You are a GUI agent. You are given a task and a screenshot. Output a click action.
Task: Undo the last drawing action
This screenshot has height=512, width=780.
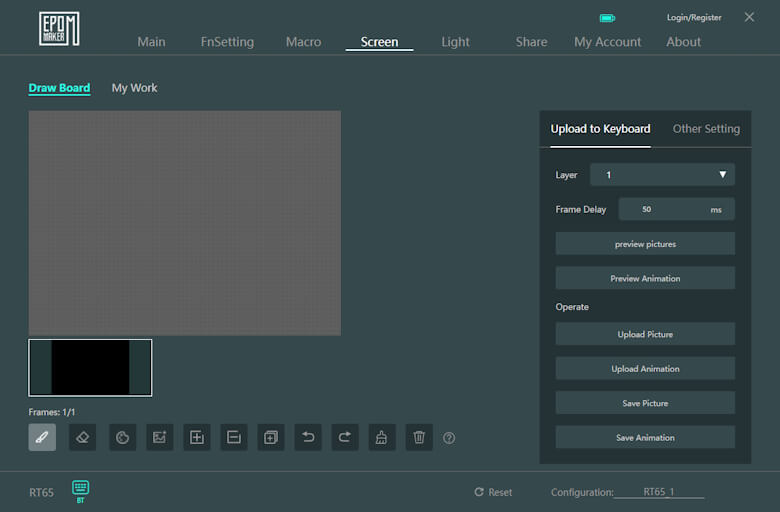pos(308,437)
